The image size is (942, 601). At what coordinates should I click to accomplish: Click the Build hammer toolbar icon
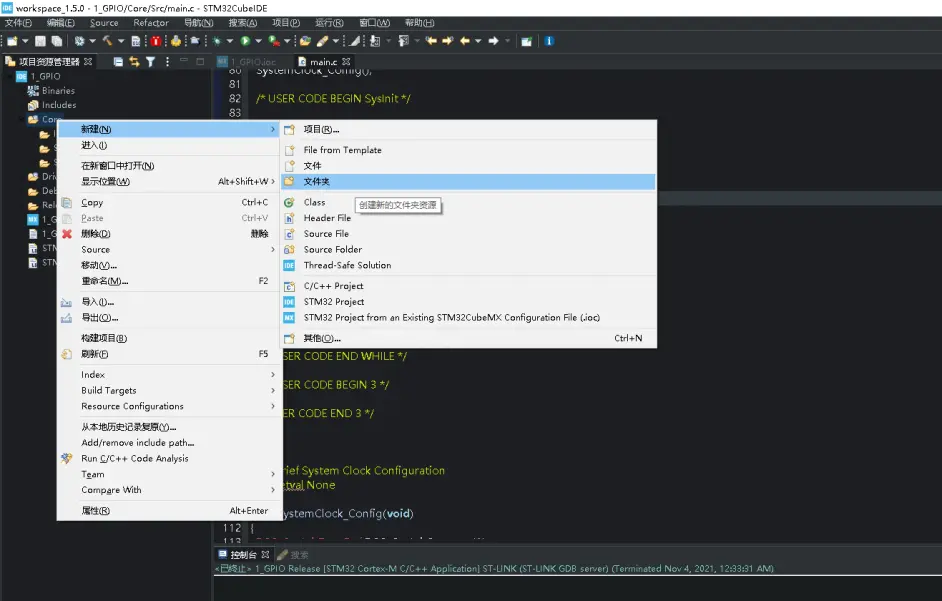click(107, 41)
